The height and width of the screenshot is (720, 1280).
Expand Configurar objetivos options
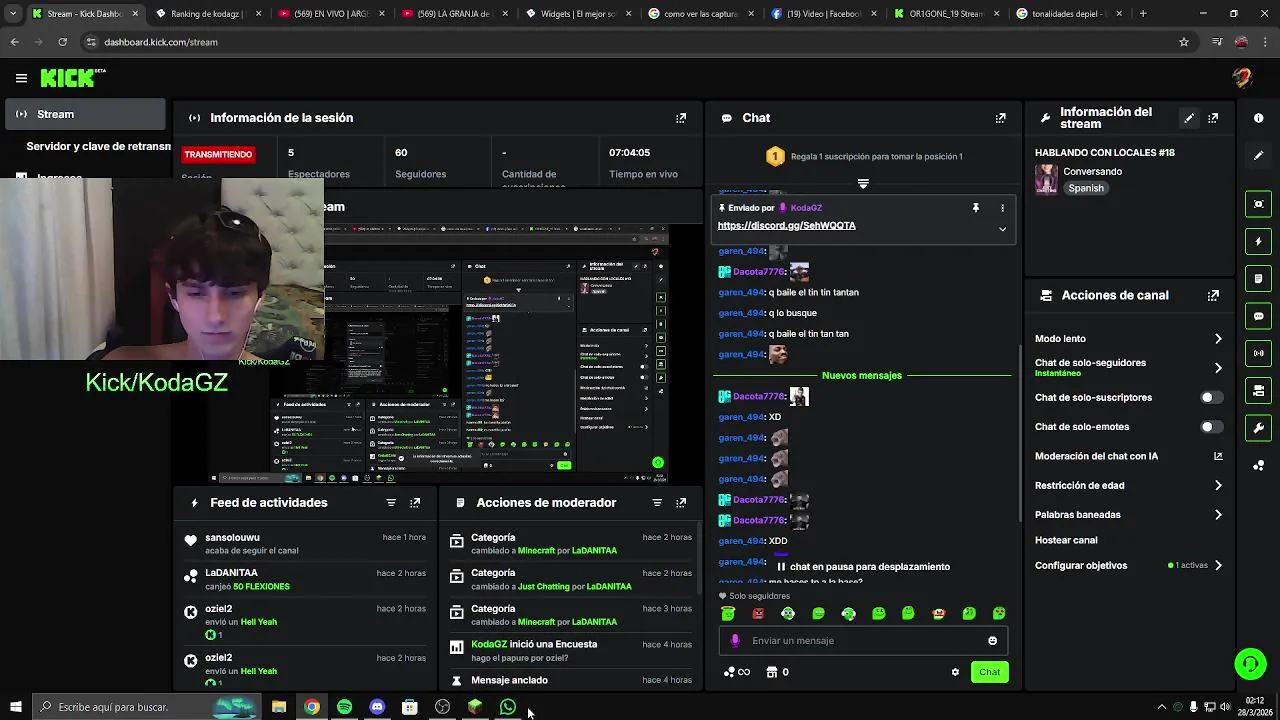[1218, 566]
